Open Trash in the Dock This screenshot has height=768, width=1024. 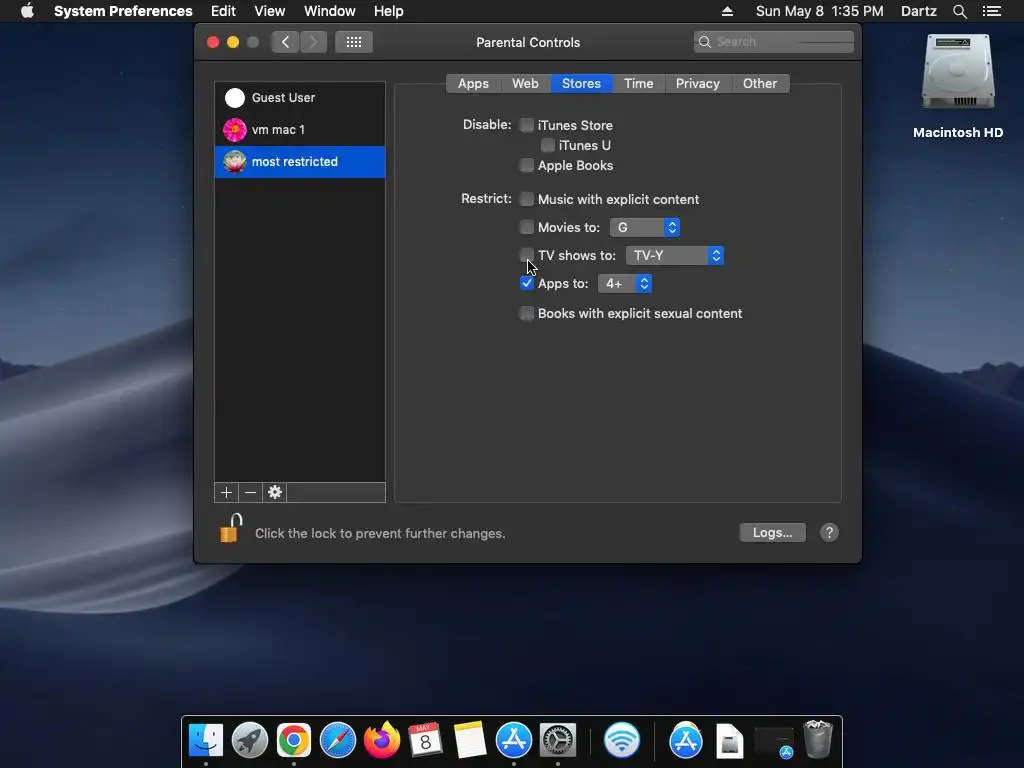(x=818, y=739)
